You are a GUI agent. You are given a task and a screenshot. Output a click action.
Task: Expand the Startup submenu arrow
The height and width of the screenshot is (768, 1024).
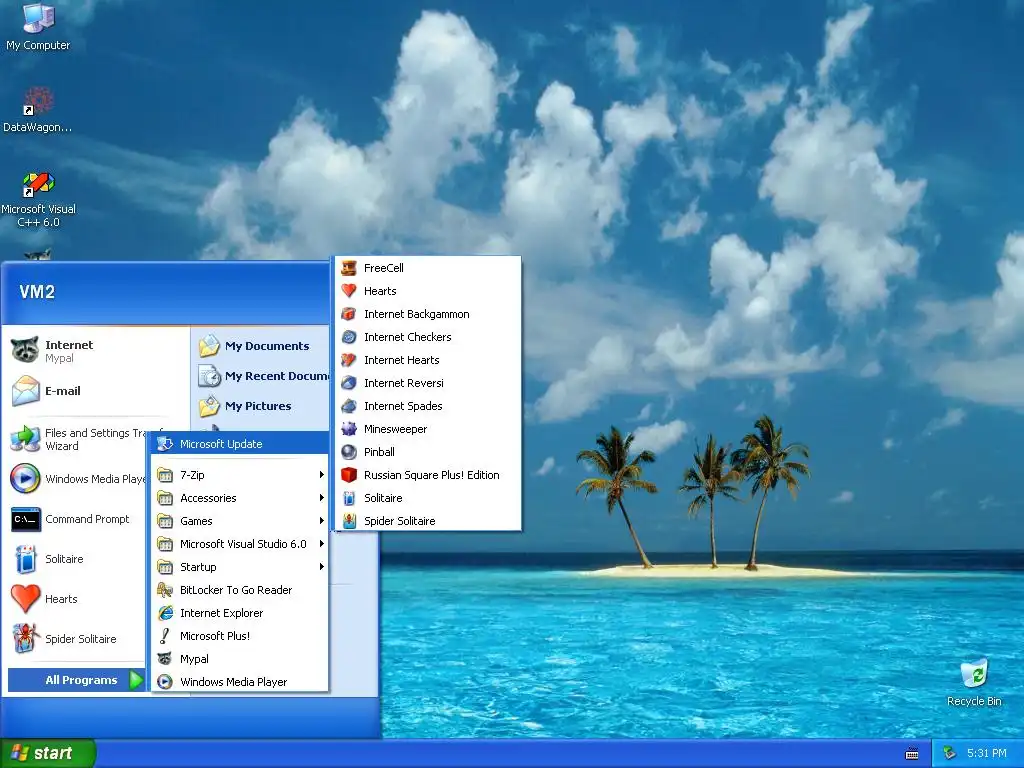(321, 567)
